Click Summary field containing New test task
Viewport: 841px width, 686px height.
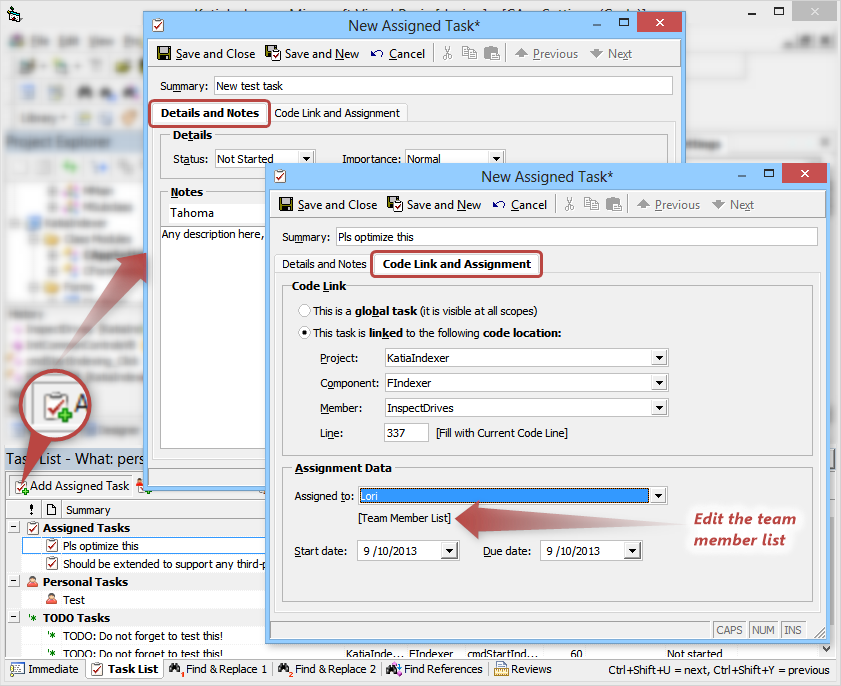(443, 86)
